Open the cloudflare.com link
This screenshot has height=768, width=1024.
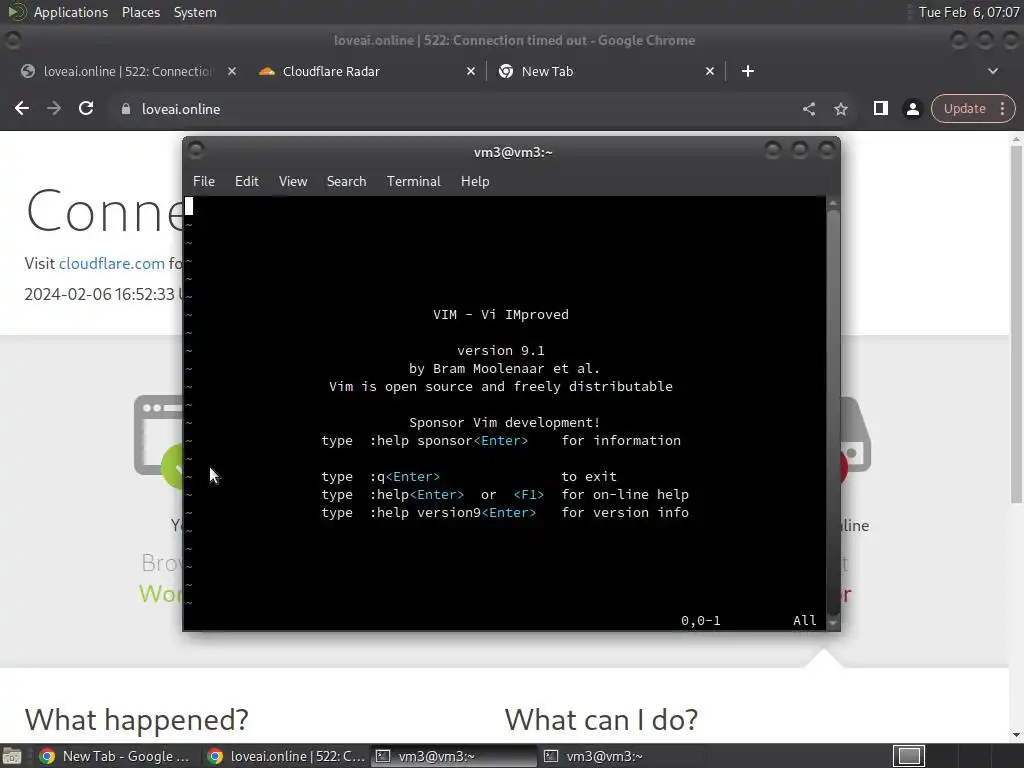point(112,263)
